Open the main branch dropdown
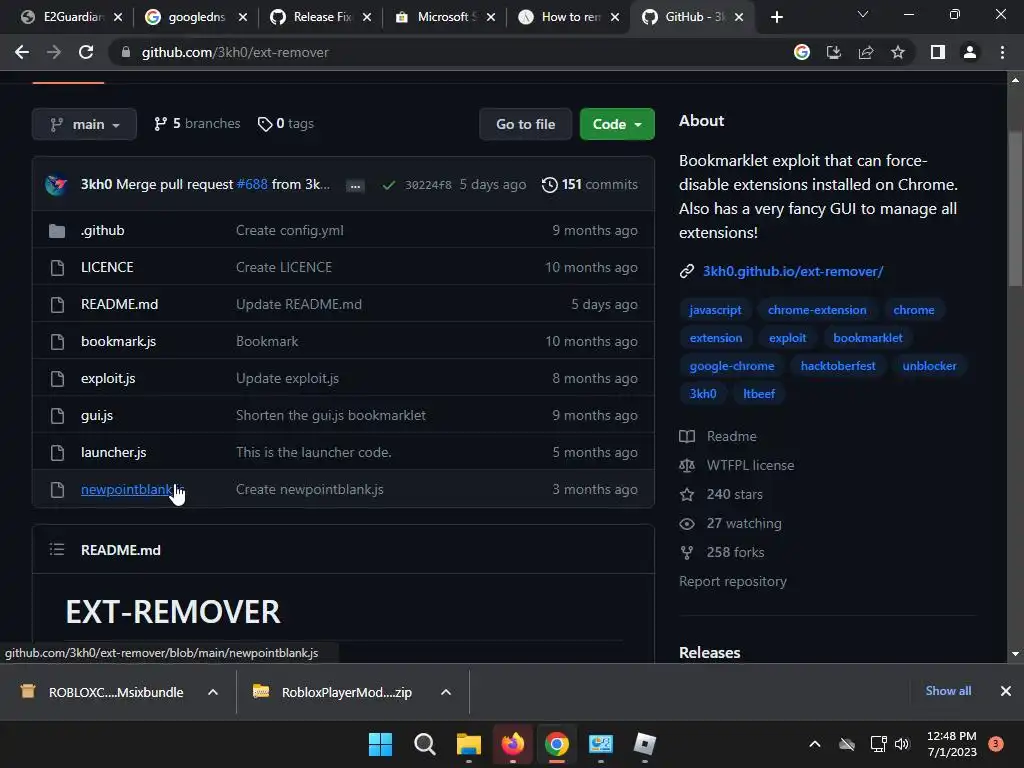The width and height of the screenshot is (1024, 768). [x=84, y=124]
